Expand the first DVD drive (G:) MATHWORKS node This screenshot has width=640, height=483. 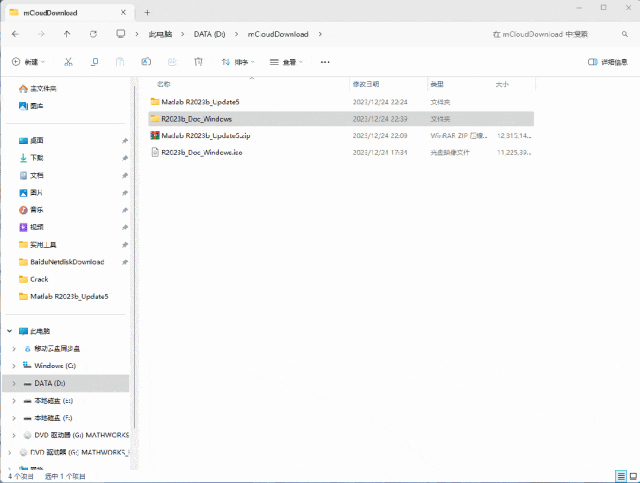(14, 436)
